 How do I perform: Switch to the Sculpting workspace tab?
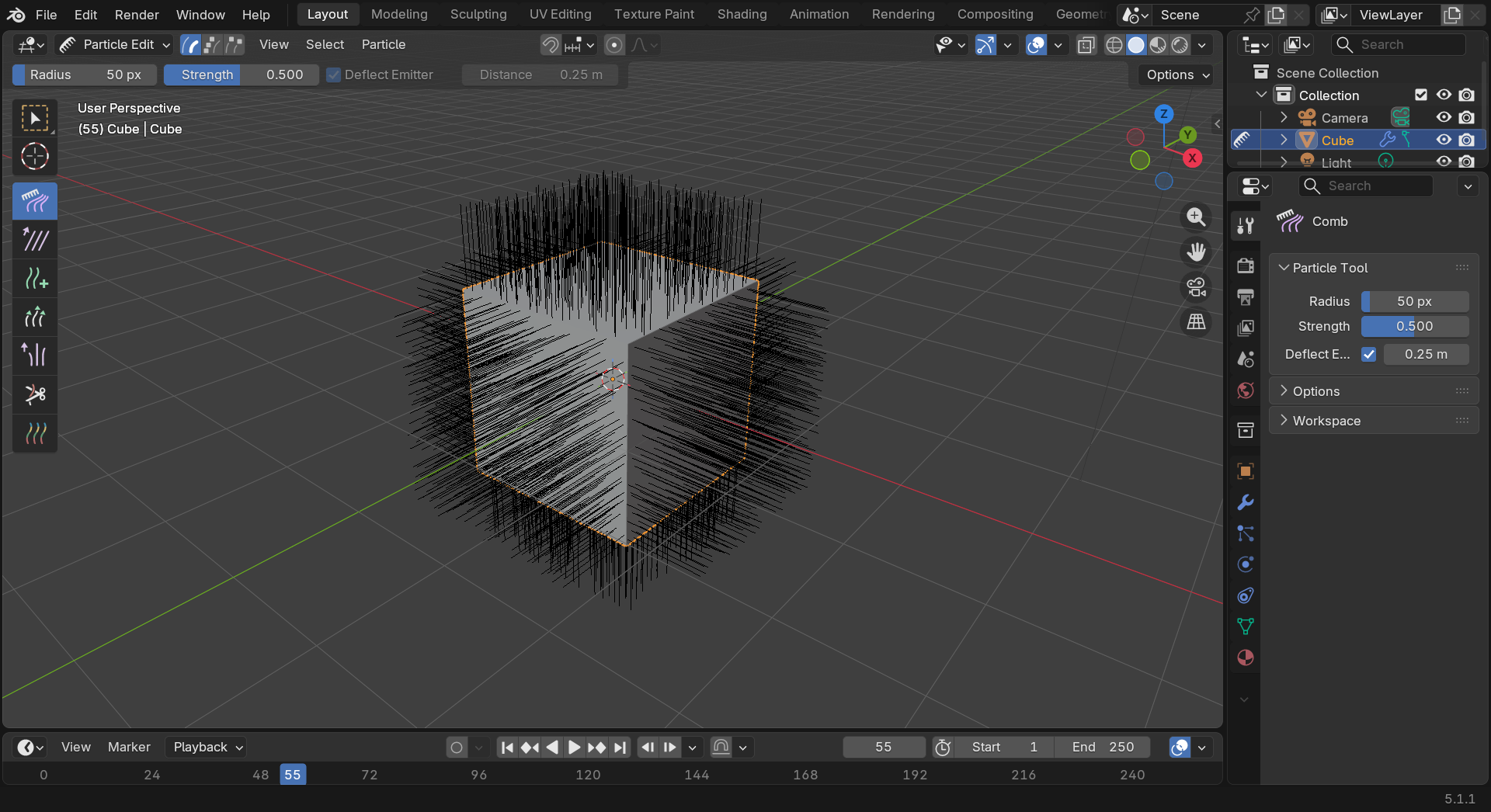tap(478, 14)
